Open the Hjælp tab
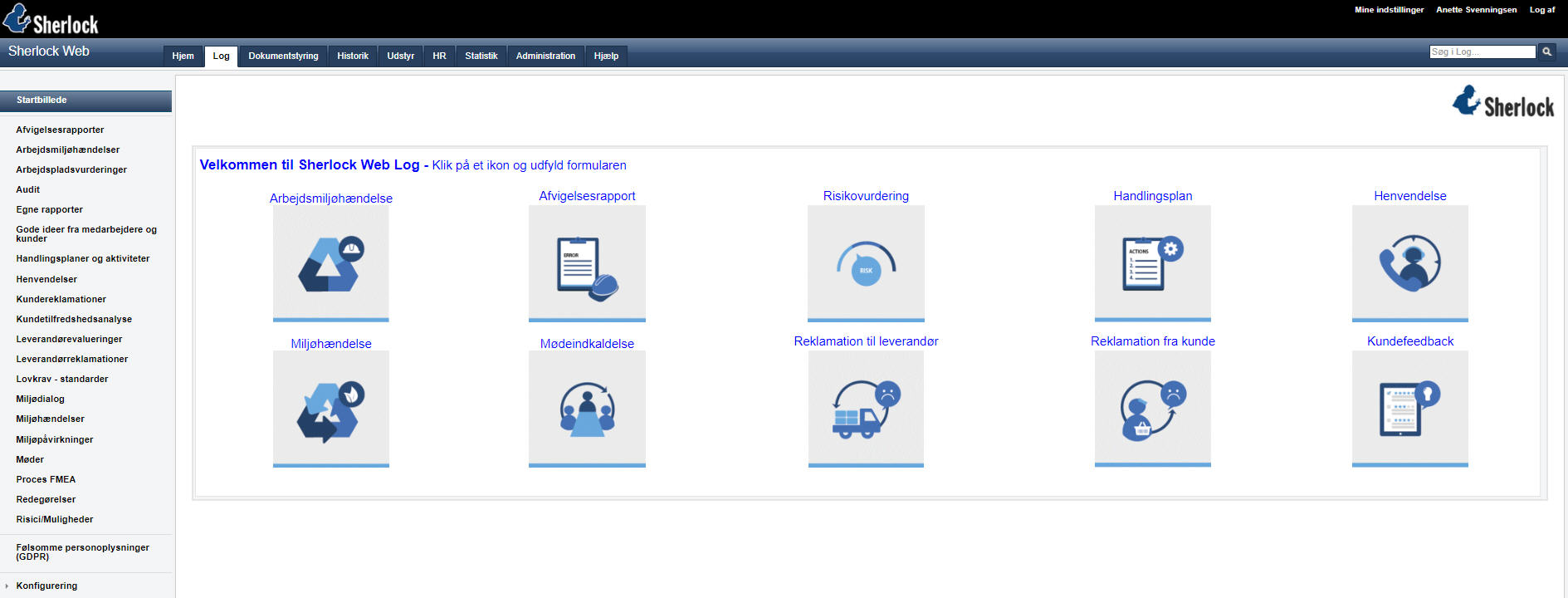The height and width of the screenshot is (598, 1568). click(x=606, y=56)
